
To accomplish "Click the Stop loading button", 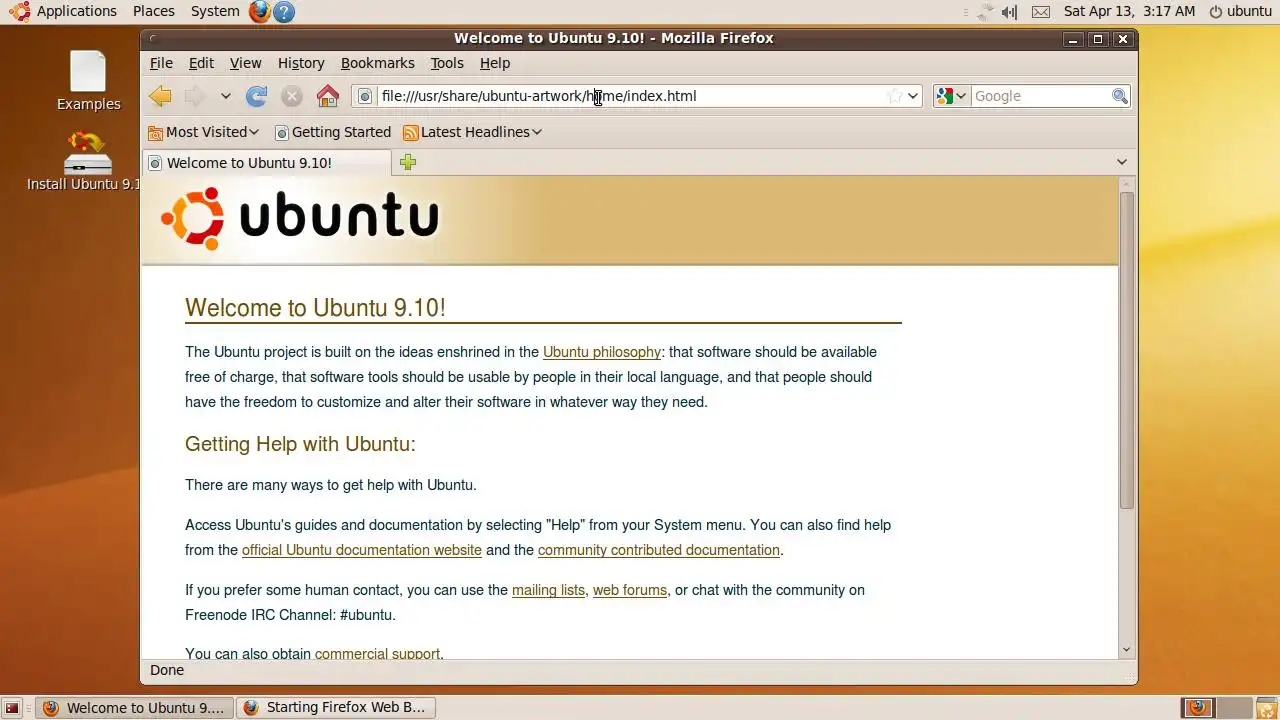I will click(x=291, y=96).
